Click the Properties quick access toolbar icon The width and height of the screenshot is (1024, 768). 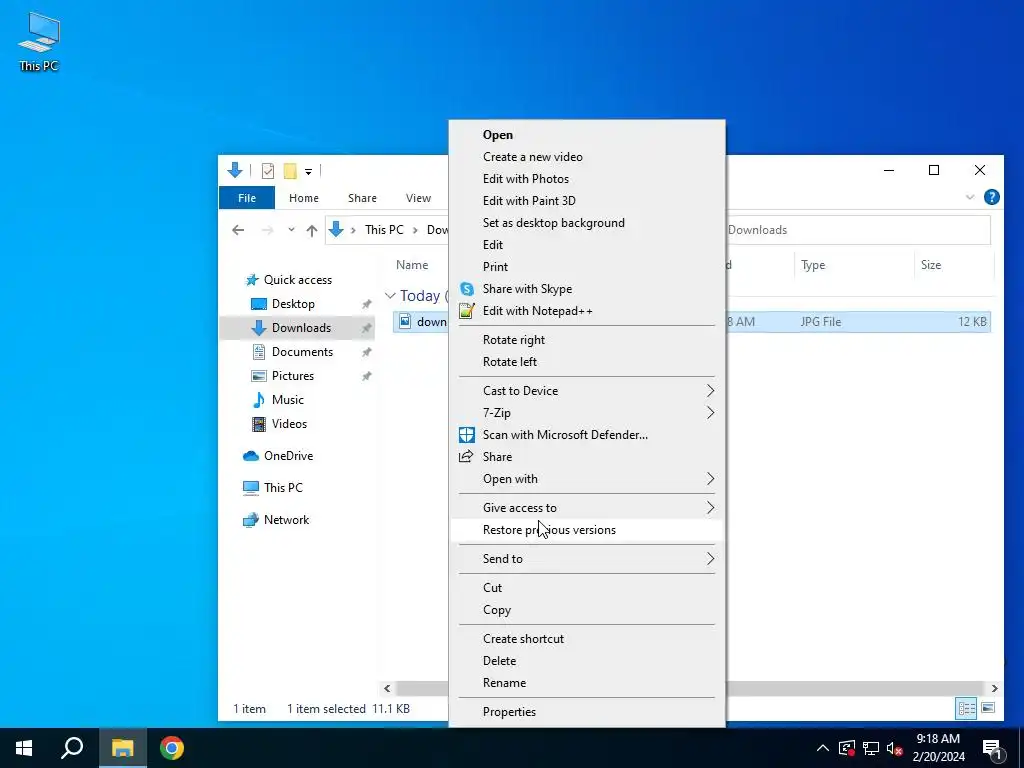(268, 171)
